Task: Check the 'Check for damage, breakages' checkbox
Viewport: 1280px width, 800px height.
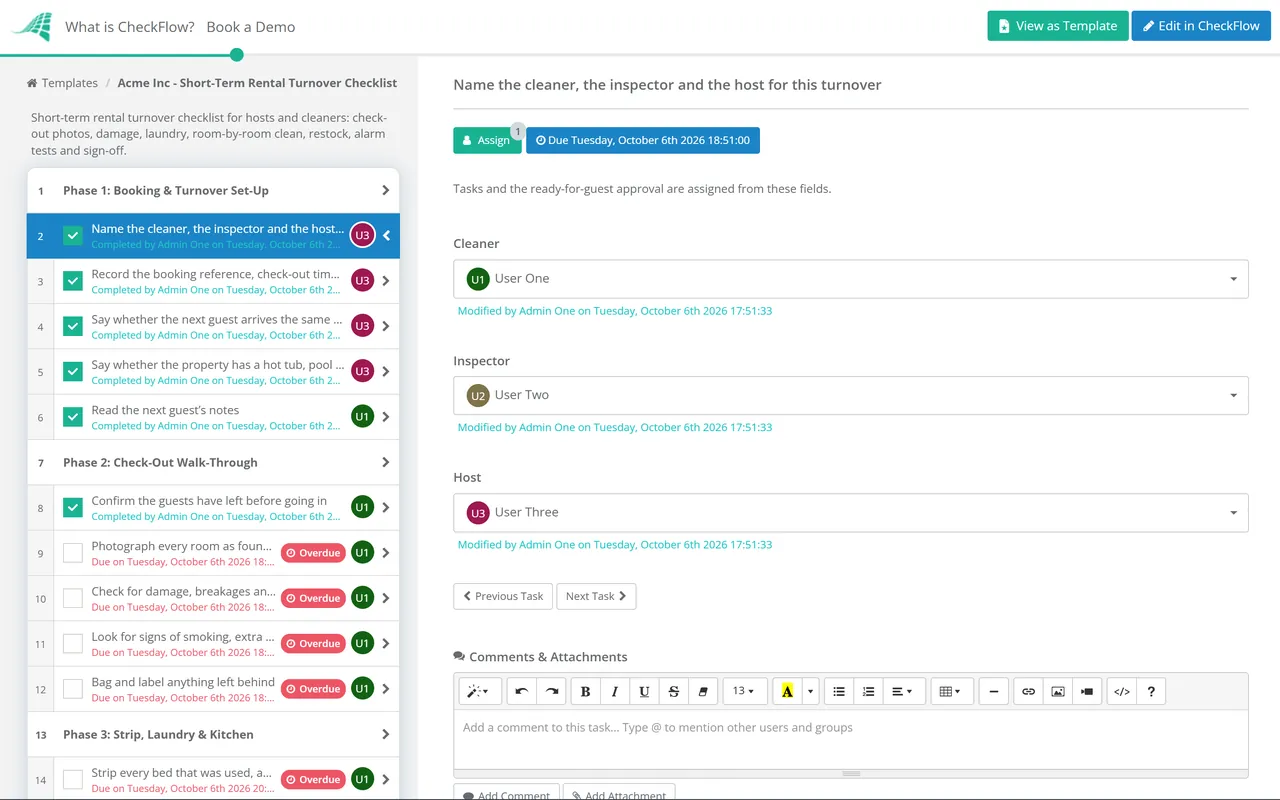Action: 73,598
